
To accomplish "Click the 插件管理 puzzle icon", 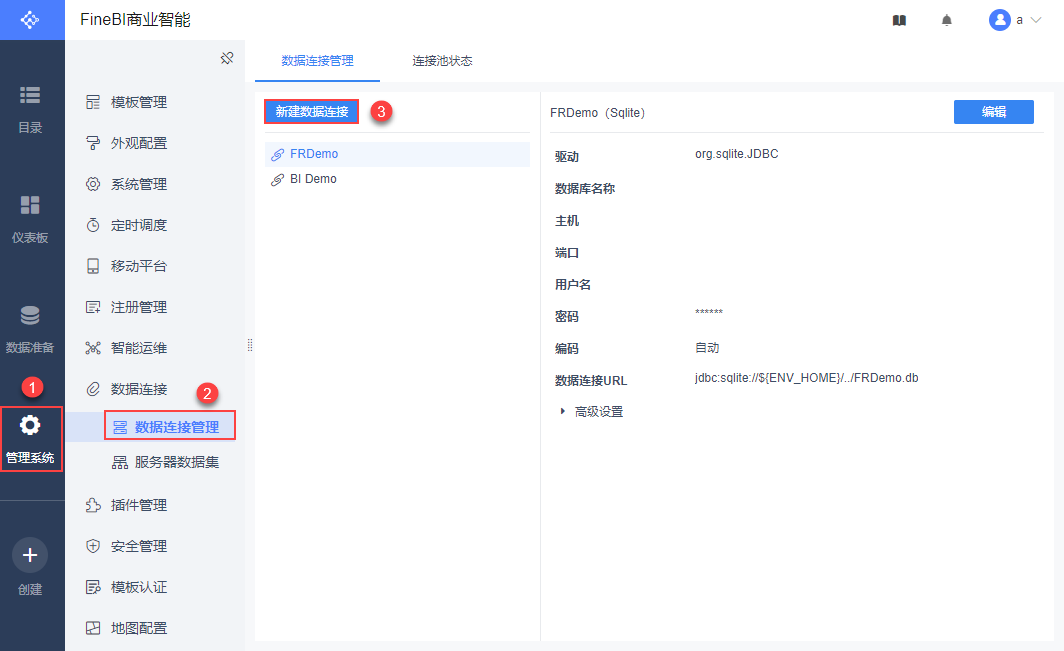I will point(93,505).
